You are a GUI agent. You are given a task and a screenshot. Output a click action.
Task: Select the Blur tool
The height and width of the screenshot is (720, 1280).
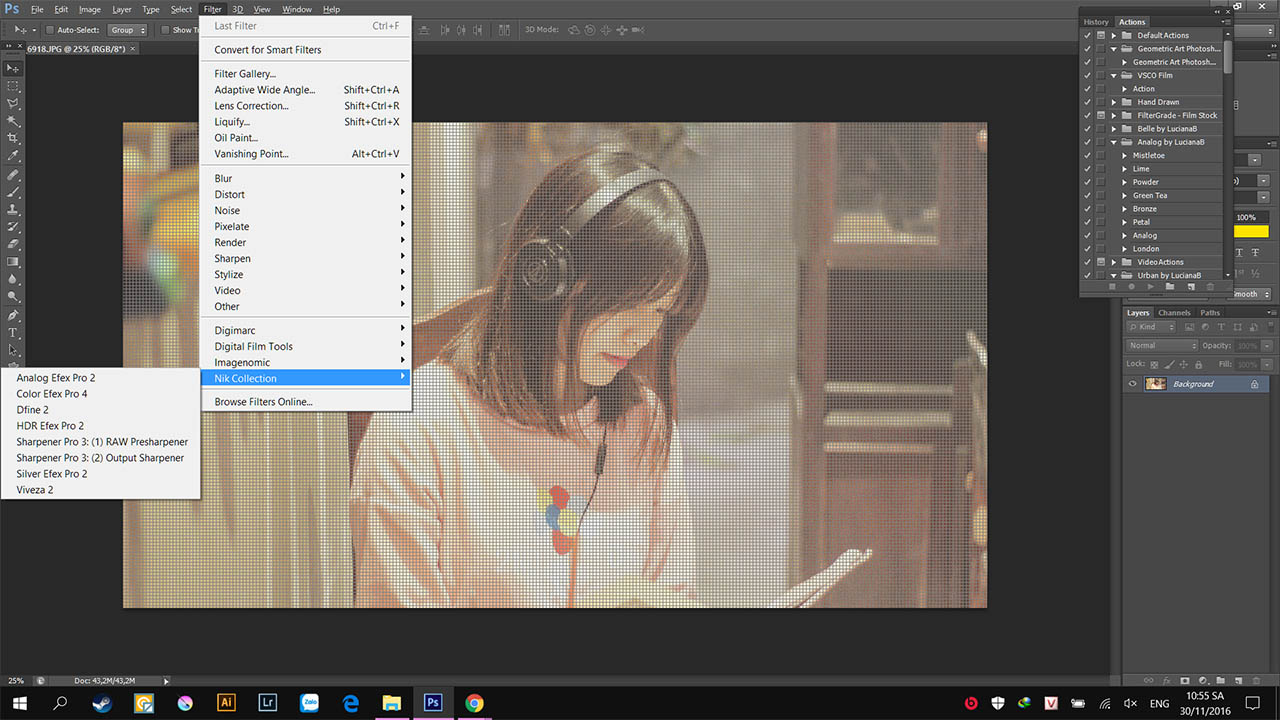[x=13, y=279]
